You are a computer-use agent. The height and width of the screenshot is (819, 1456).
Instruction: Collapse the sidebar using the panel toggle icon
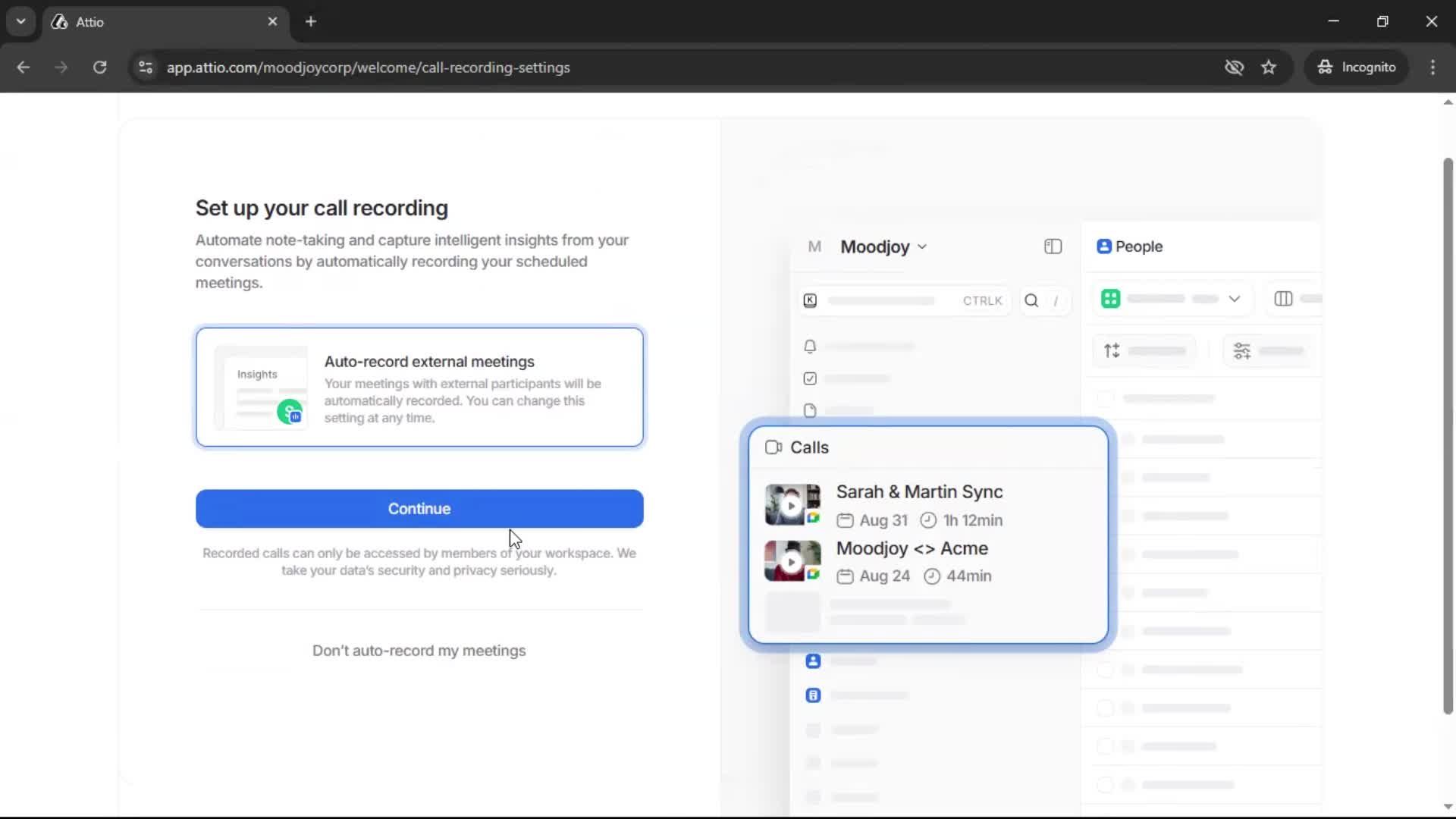pos(1053,246)
